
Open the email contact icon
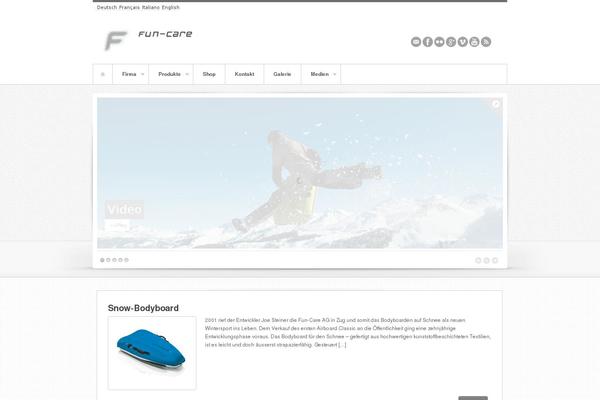tap(416, 42)
